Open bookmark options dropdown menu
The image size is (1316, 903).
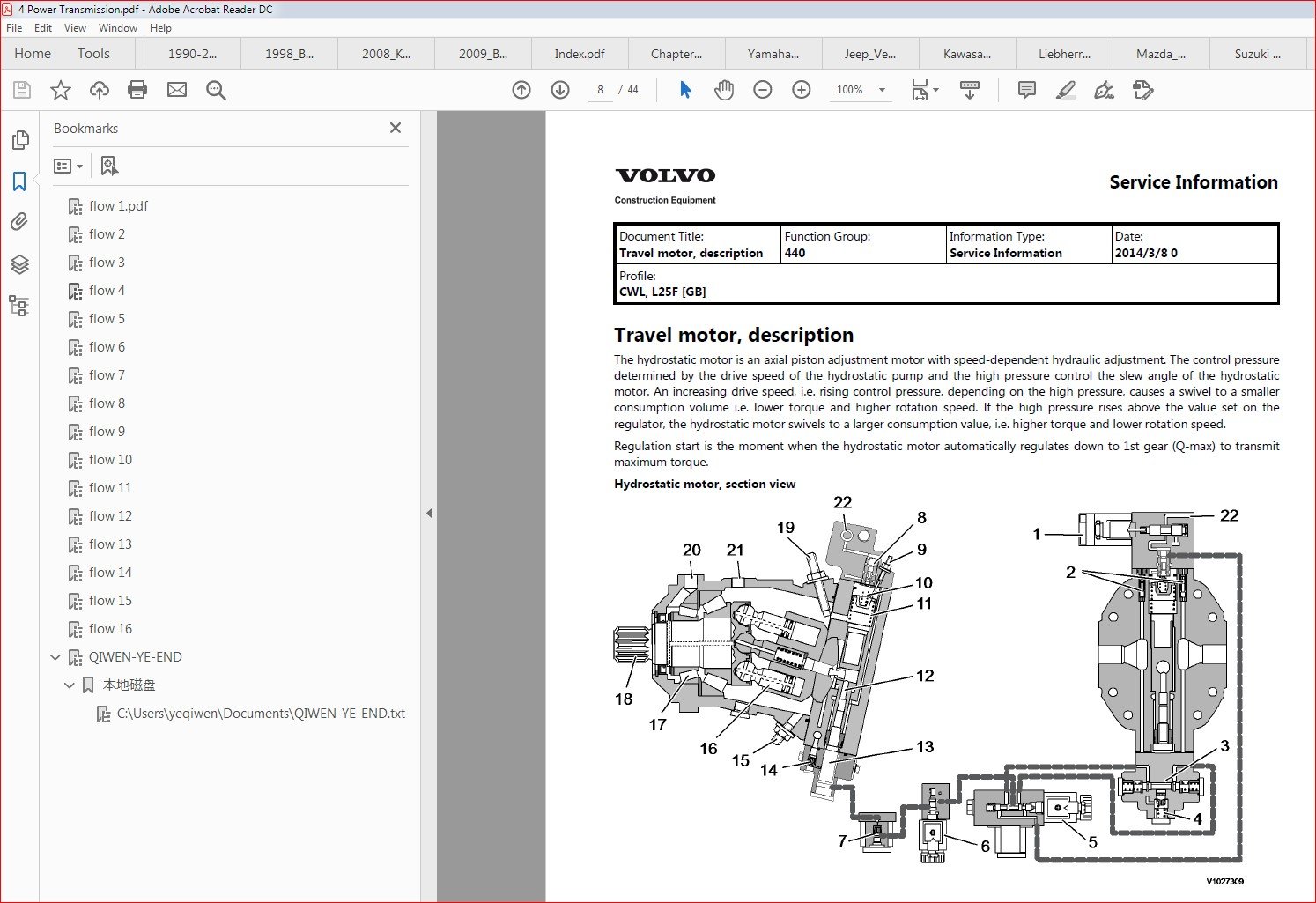tap(69, 166)
